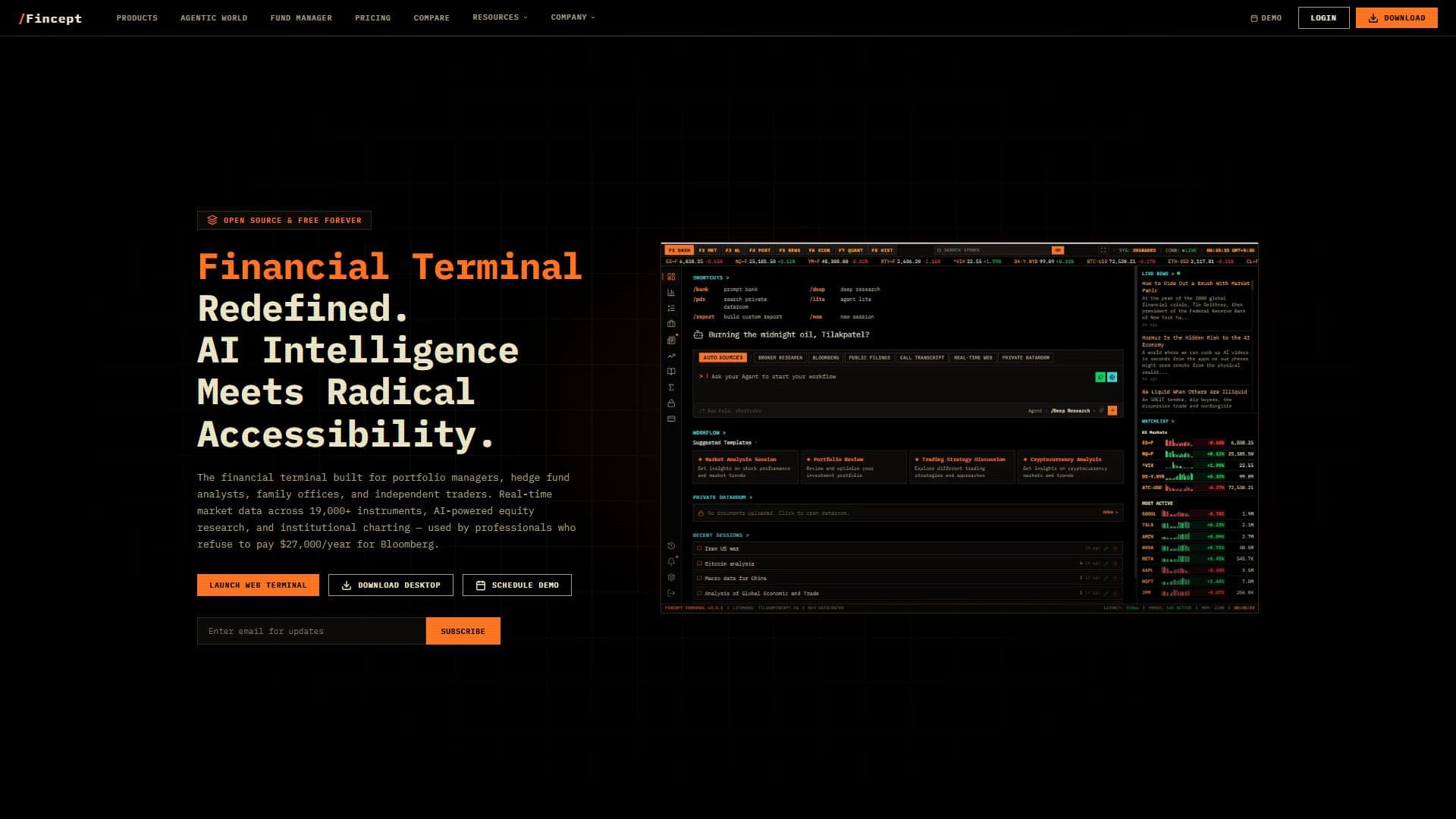Toggle the Call Transcript source chip
The height and width of the screenshot is (819, 1456).
pyautogui.click(x=922, y=357)
